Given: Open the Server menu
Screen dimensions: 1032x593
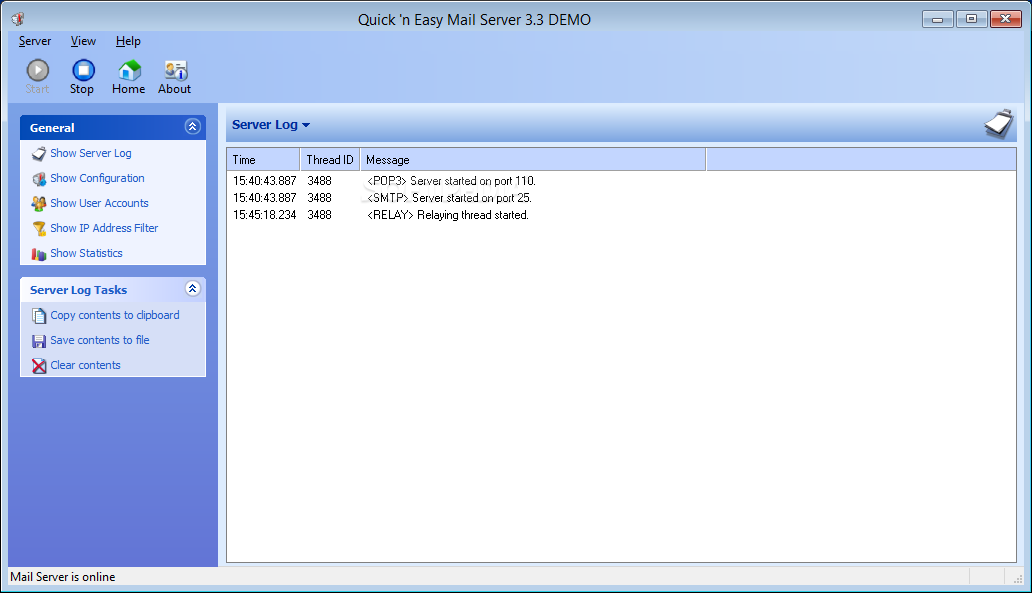Looking at the screenshot, I should click(x=35, y=41).
